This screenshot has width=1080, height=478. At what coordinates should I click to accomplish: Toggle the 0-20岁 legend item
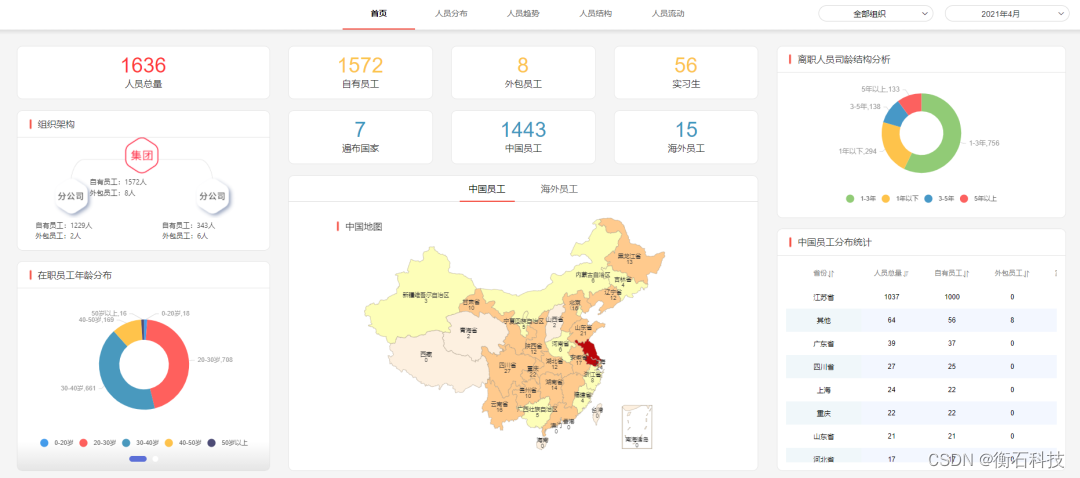tap(56, 443)
